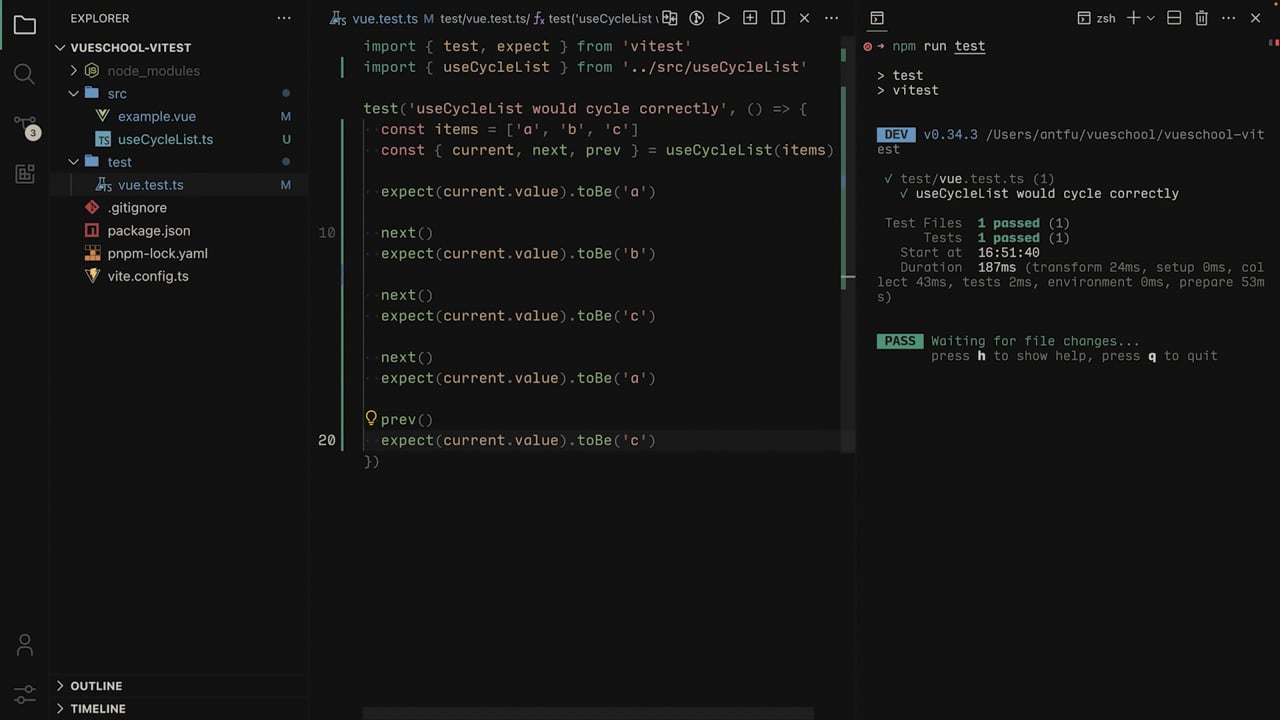Screen dimensions: 1280x720
Task: Open useCycleList.ts in the explorer
Action: point(165,139)
